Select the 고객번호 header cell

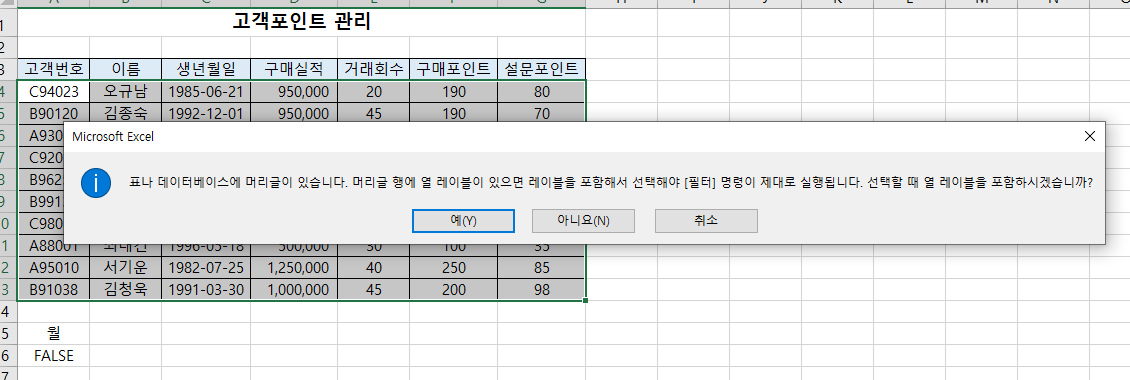[54, 69]
